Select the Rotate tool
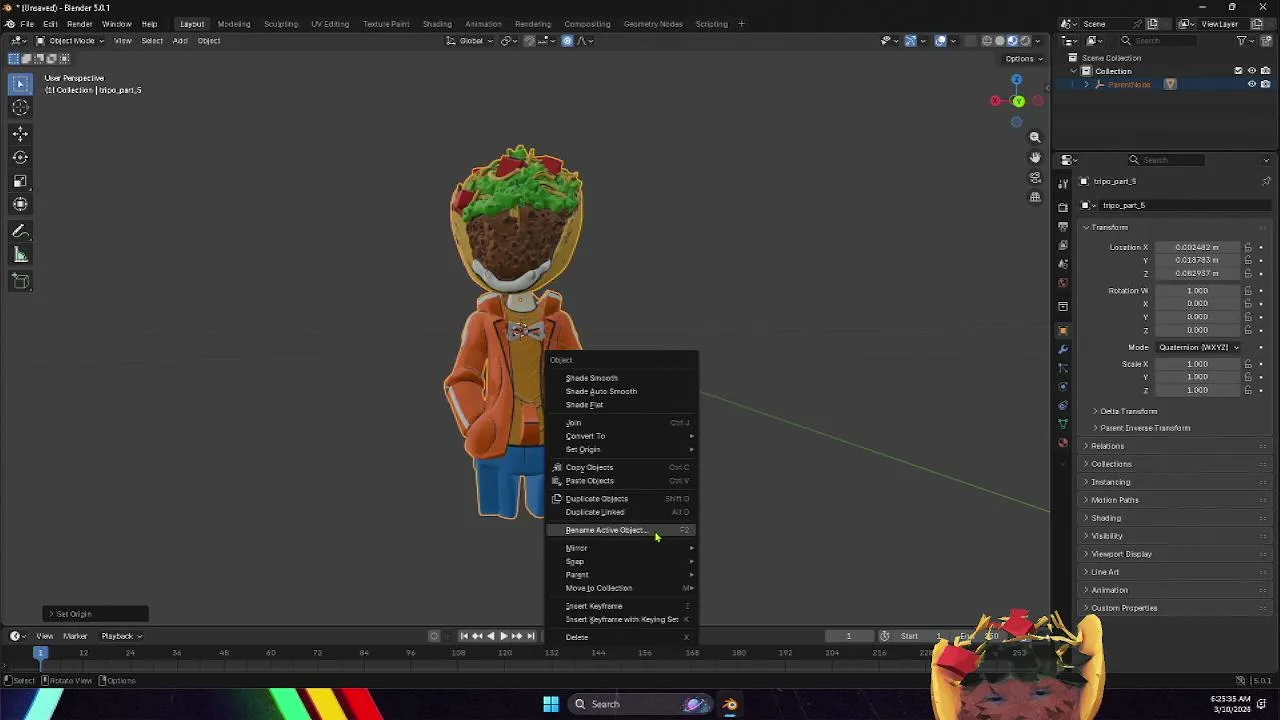This screenshot has width=1280, height=720. pos(20,157)
